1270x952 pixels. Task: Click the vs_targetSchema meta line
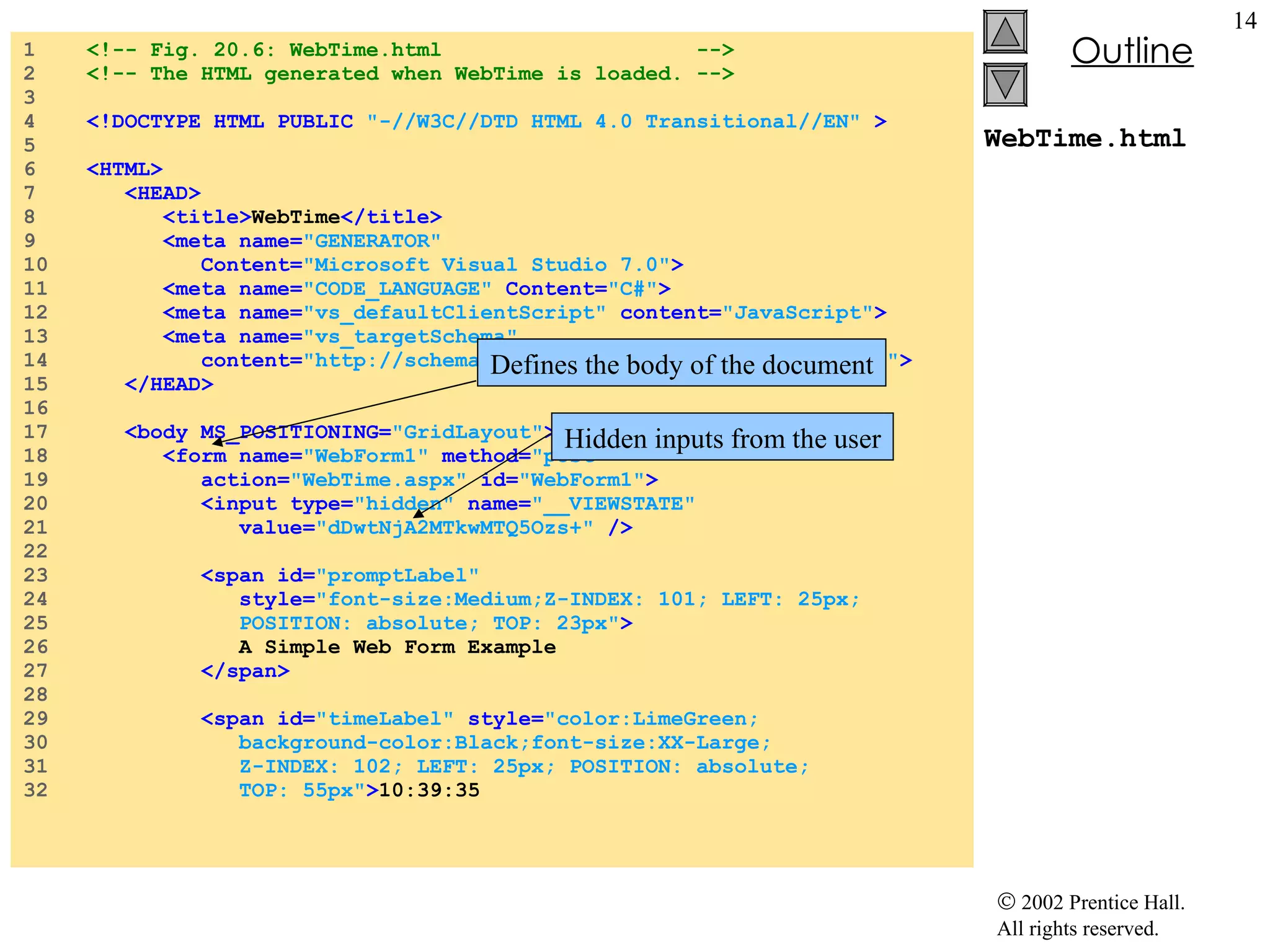click(x=339, y=337)
